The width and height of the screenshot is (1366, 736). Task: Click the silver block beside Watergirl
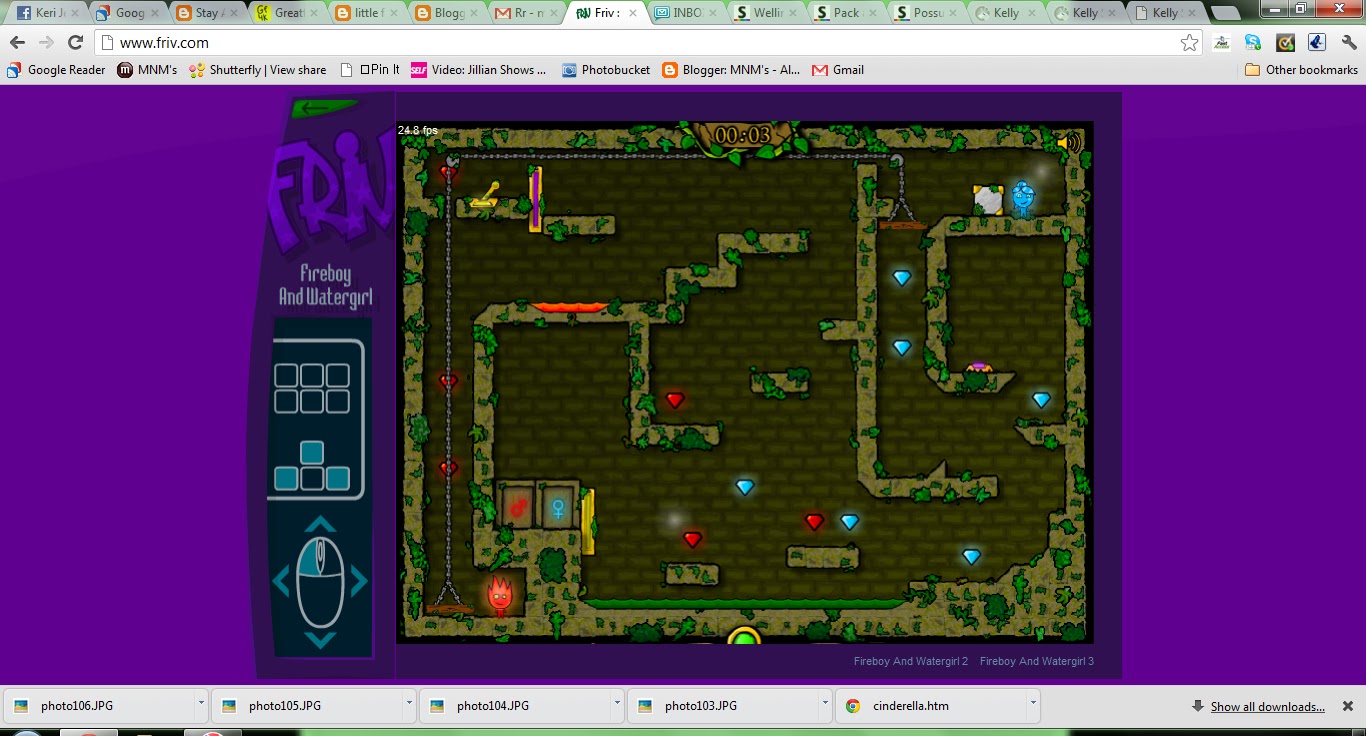[988, 199]
